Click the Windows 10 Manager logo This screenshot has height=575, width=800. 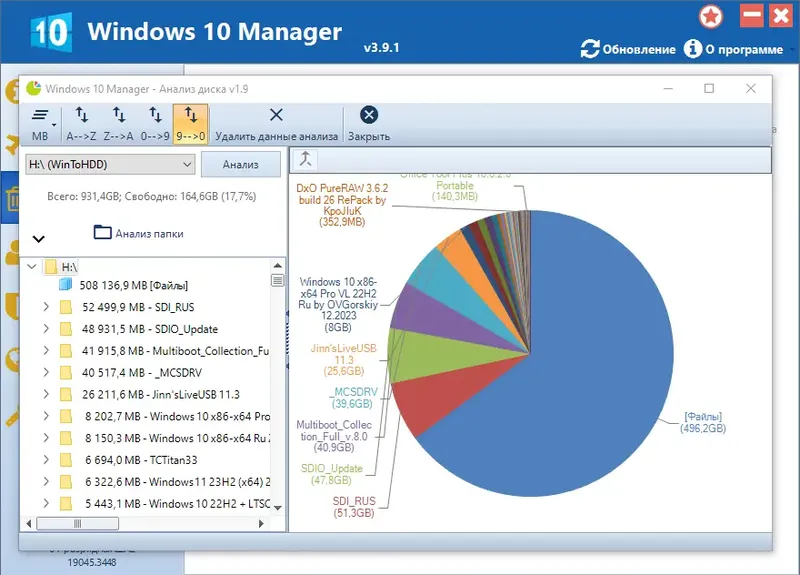[51, 32]
